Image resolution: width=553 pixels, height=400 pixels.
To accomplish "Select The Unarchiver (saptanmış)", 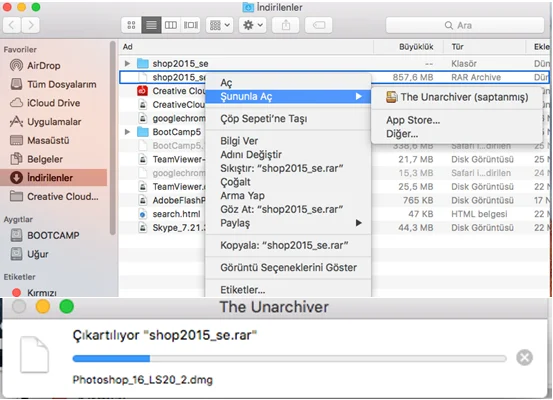I will 457,97.
